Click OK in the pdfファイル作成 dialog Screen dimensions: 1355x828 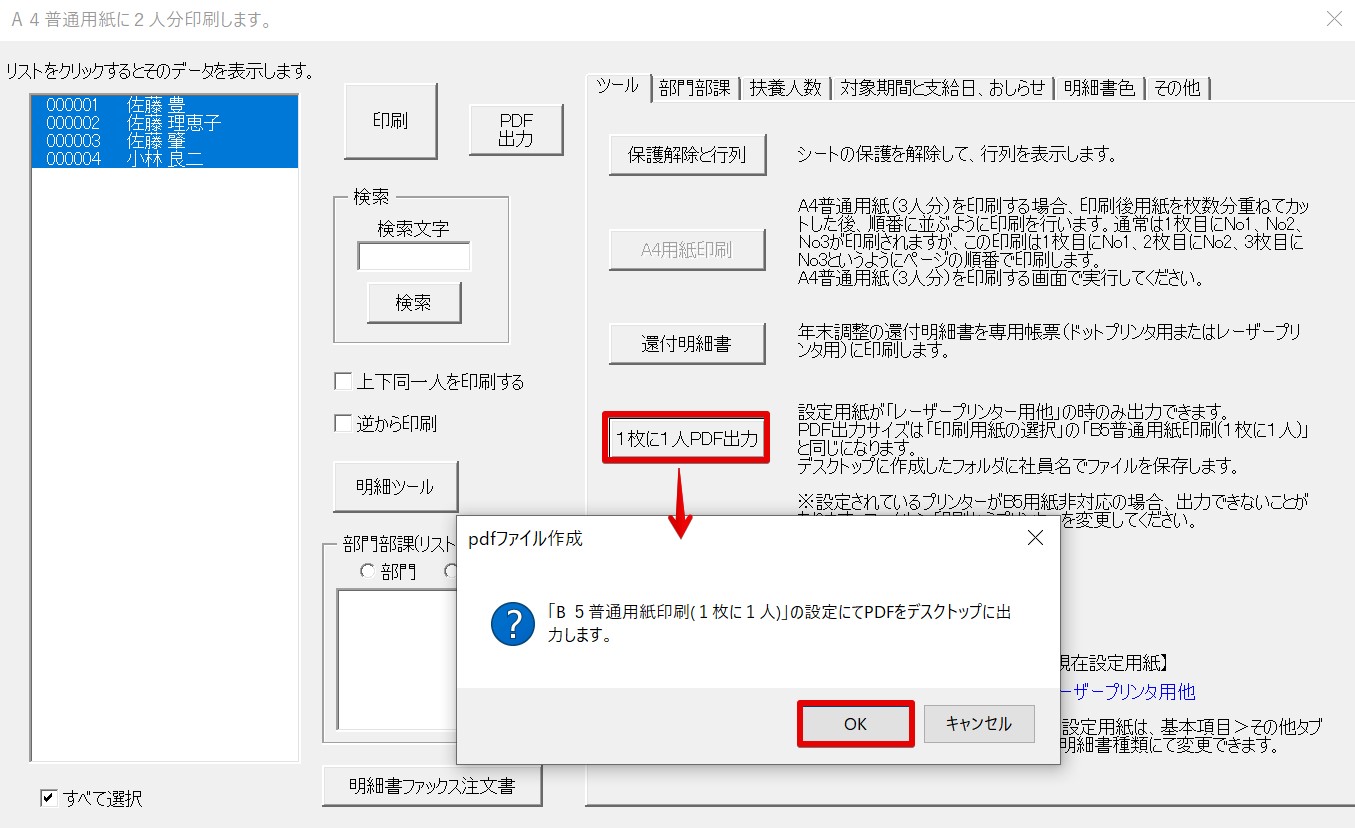pyautogui.click(x=855, y=724)
